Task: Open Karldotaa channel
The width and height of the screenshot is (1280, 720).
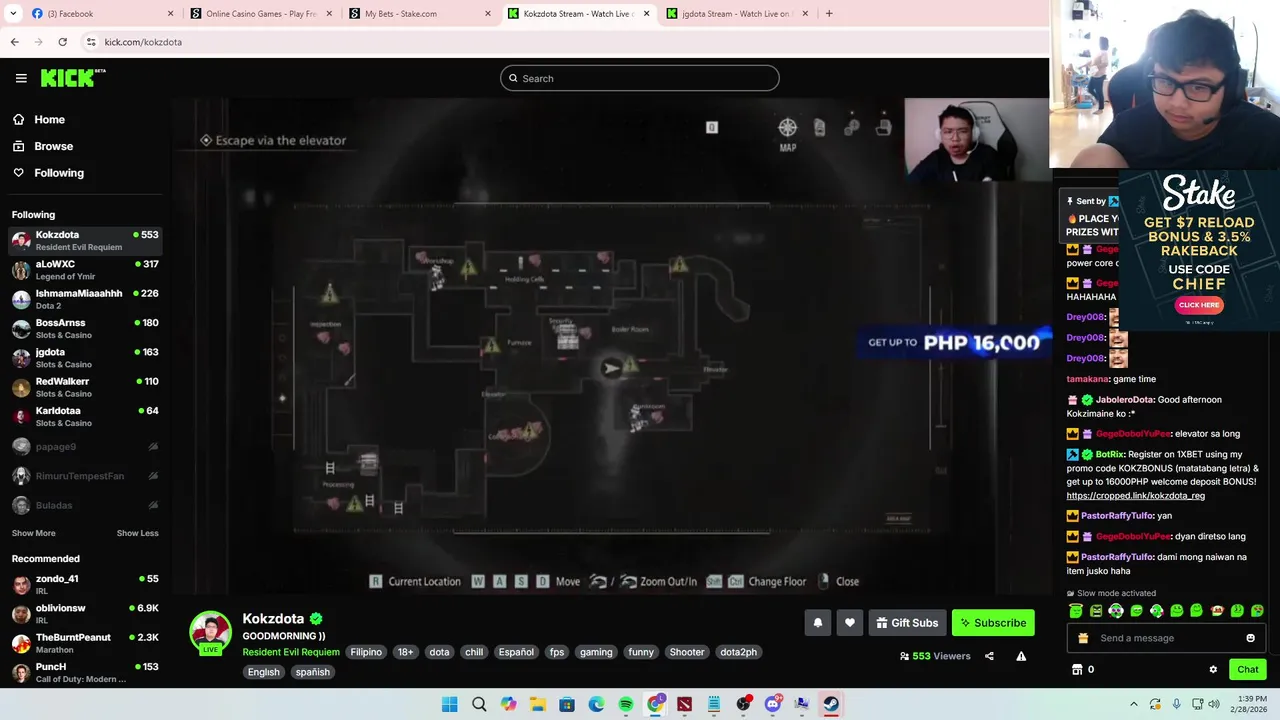Action: click(x=85, y=416)
